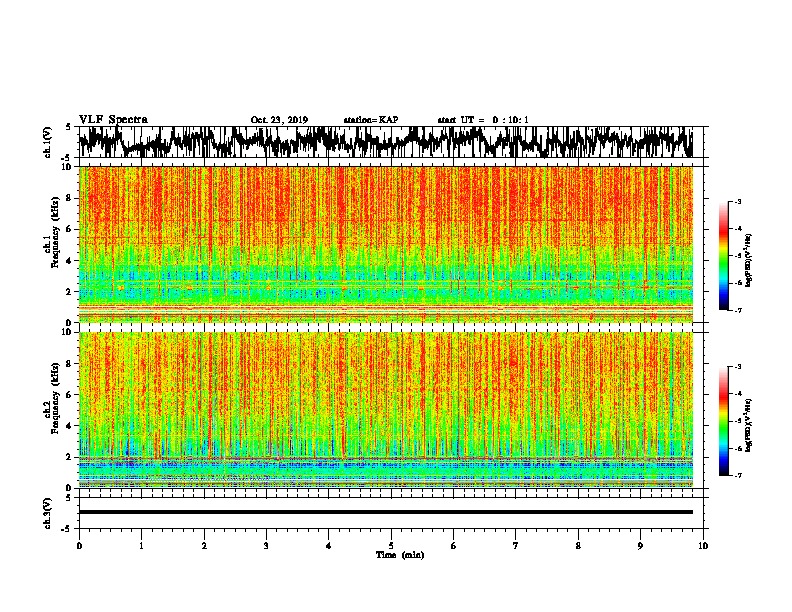
Task: Click the "8" kHz tick on ch.1 frequency axis
Action: point(69,198)
